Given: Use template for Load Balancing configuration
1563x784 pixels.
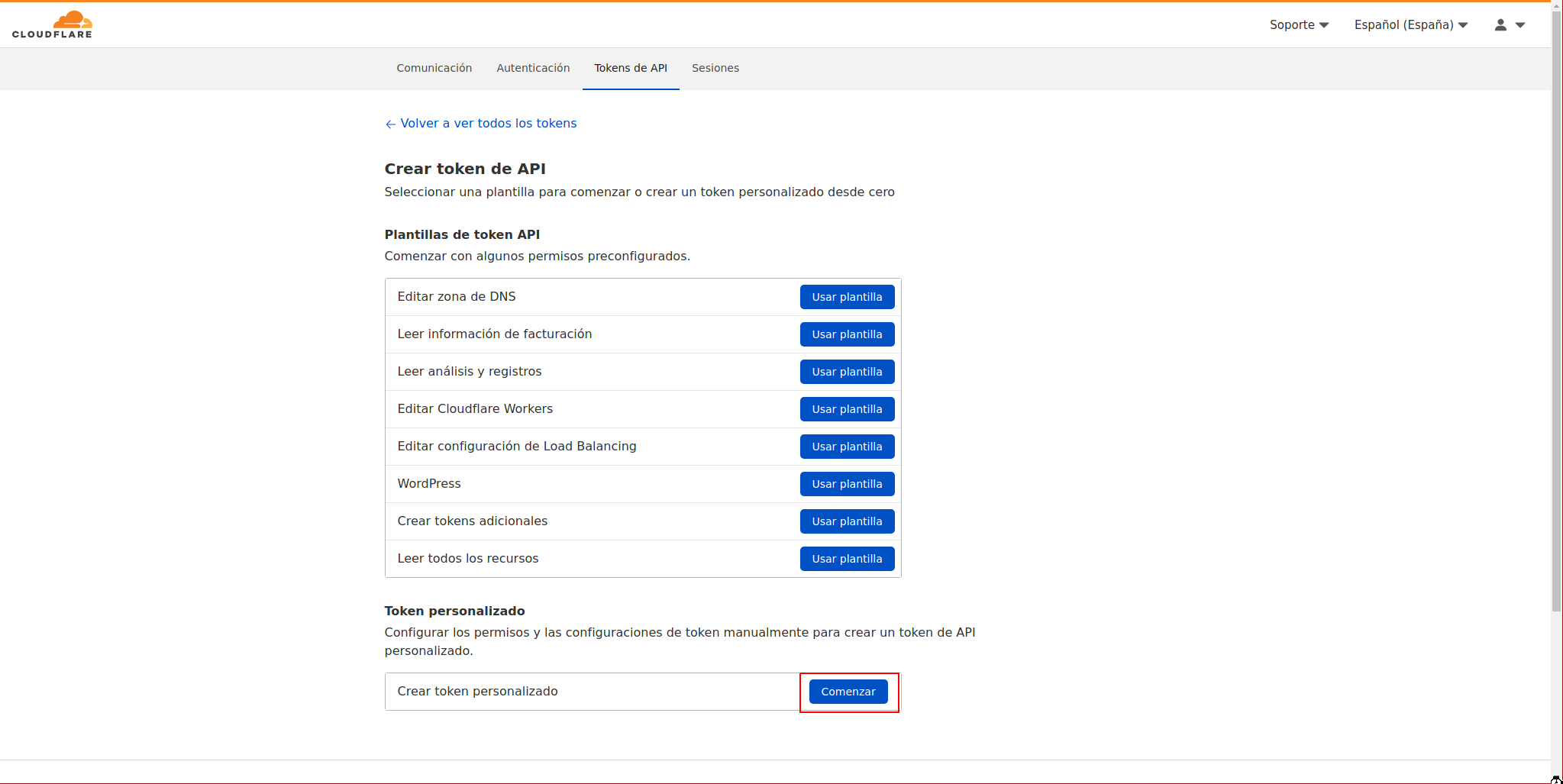Looking at the screenshot, I should (847, 447).
